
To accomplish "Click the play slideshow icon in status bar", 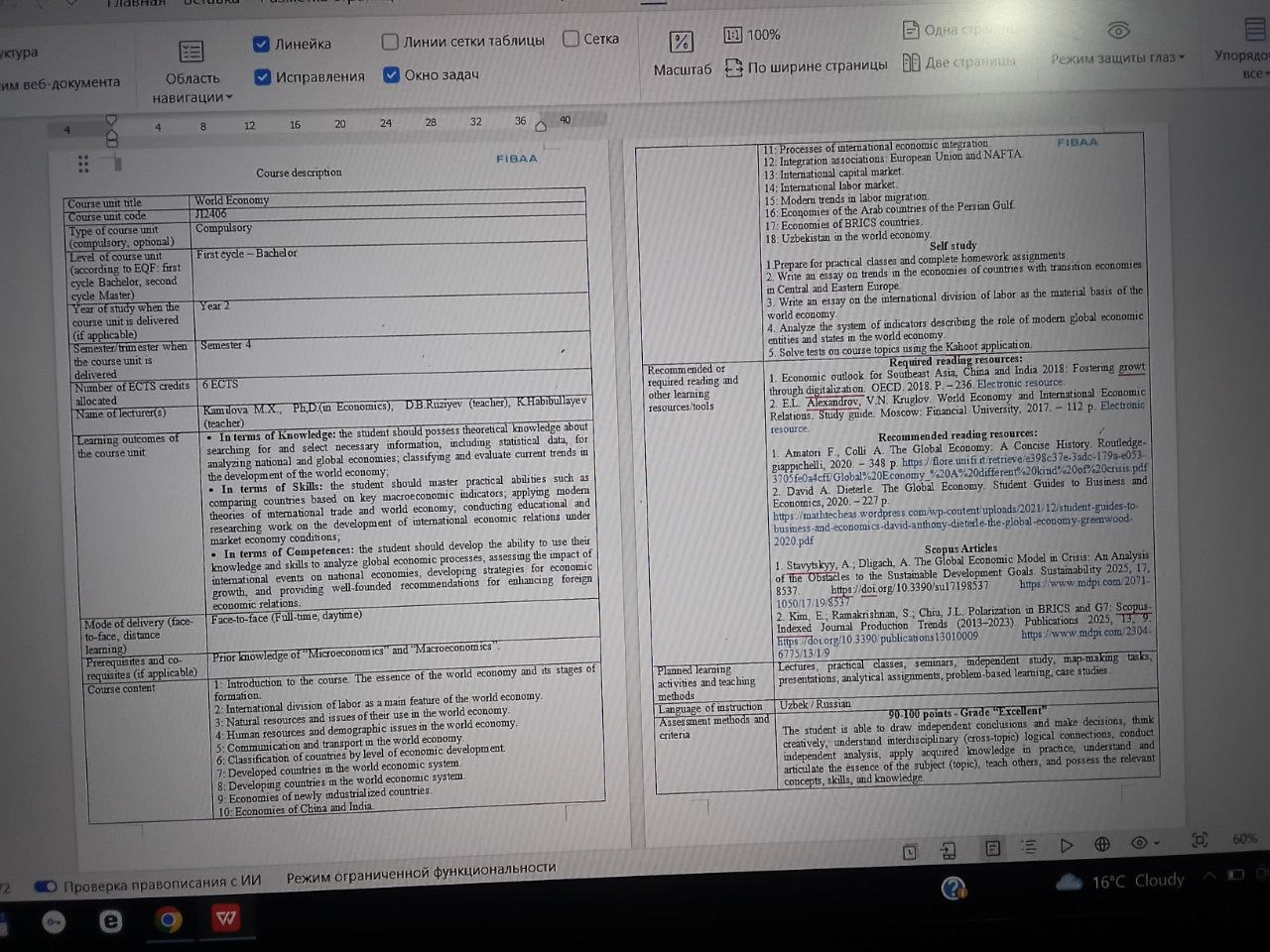I will coord(1067,846).
